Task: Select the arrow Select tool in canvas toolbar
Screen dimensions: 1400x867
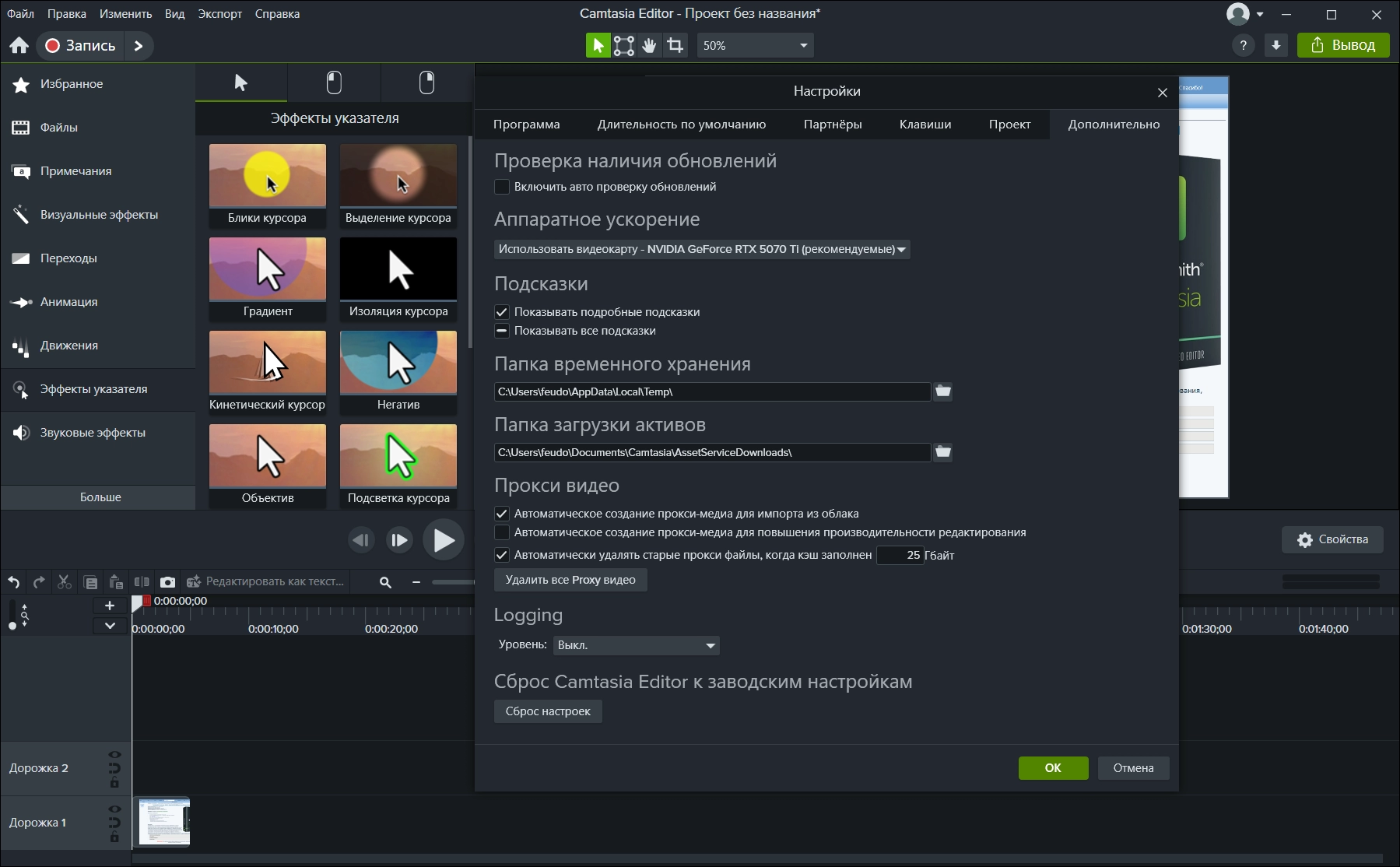Action: [x=598, y=45]
